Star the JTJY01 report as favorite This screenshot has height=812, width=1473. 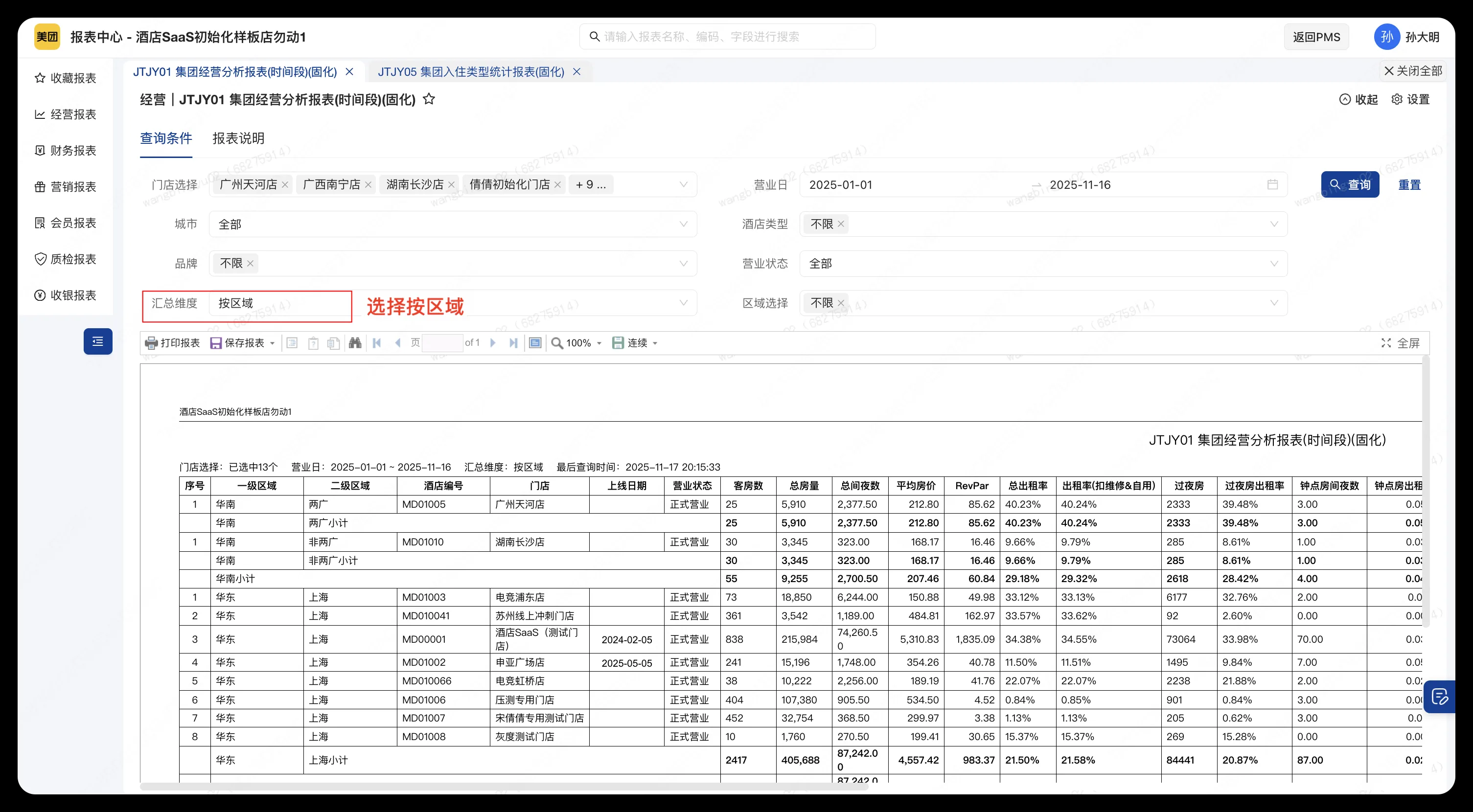[430, 99]
